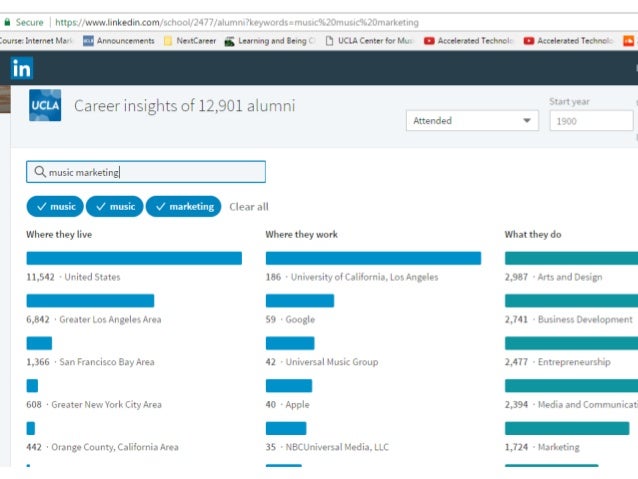Open the first Accelerated Technology YouTube bookmark
The height and width of the screenshot is (479, 638).
click(468, 41)
